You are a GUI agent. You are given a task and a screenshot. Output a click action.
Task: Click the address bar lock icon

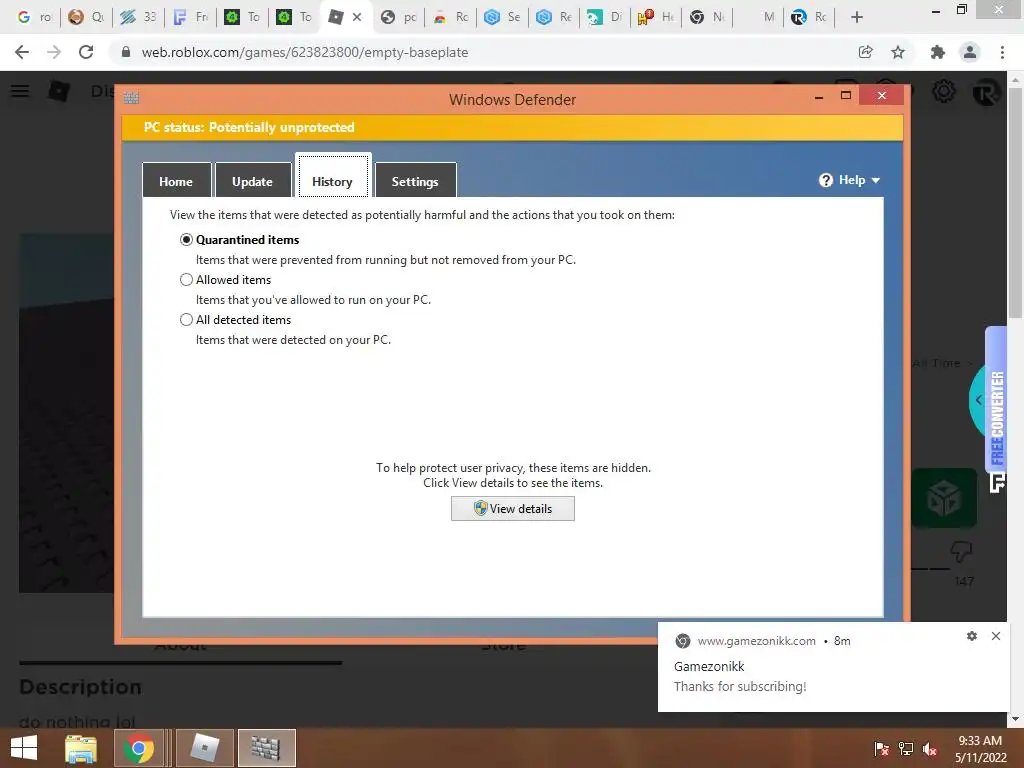(x=126, y=52)
